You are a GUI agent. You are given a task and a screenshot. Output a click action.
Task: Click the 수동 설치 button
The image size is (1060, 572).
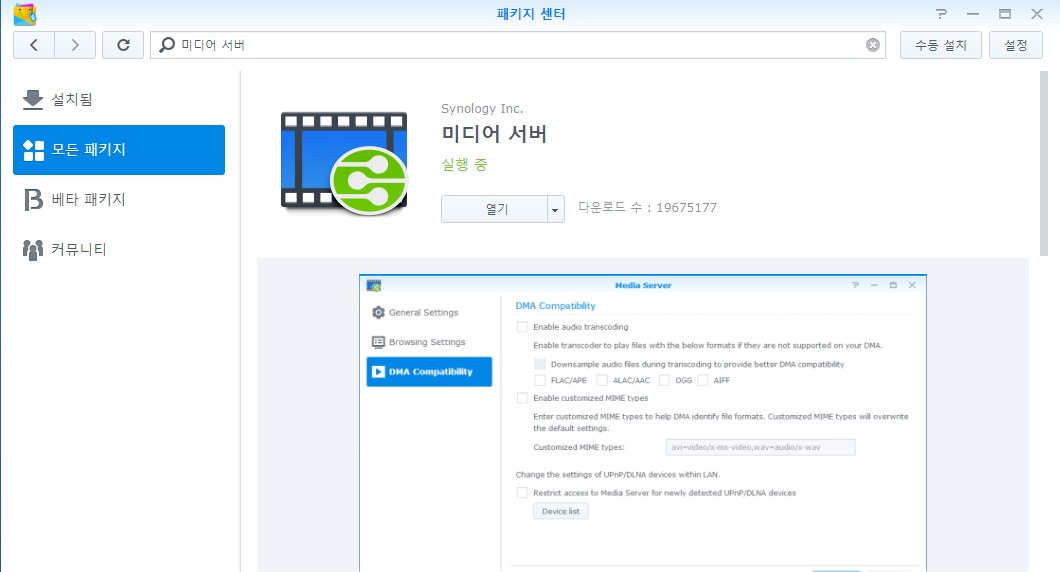click(x=940, y=45)
